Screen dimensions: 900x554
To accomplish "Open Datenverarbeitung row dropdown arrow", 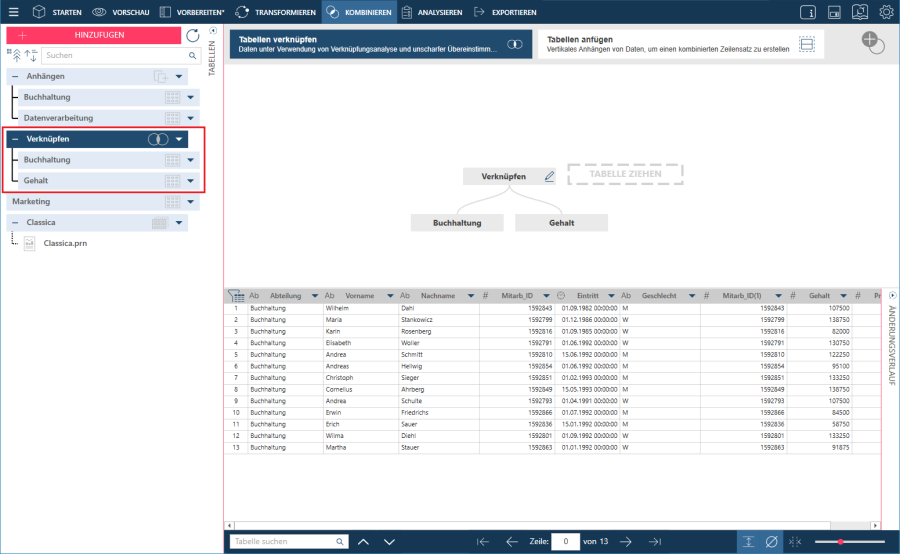I will [x=191, y=118].
